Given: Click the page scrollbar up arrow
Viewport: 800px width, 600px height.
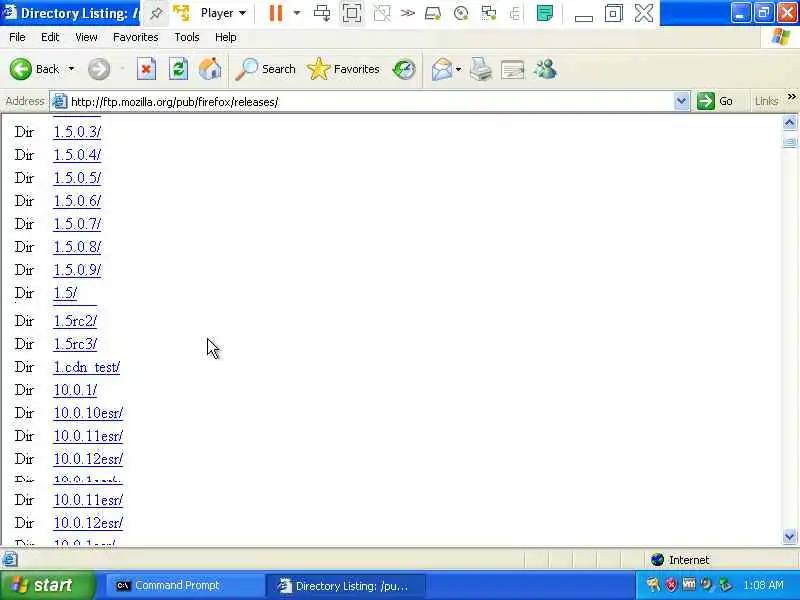Looking at the screenshot, I should pos(789,122).
